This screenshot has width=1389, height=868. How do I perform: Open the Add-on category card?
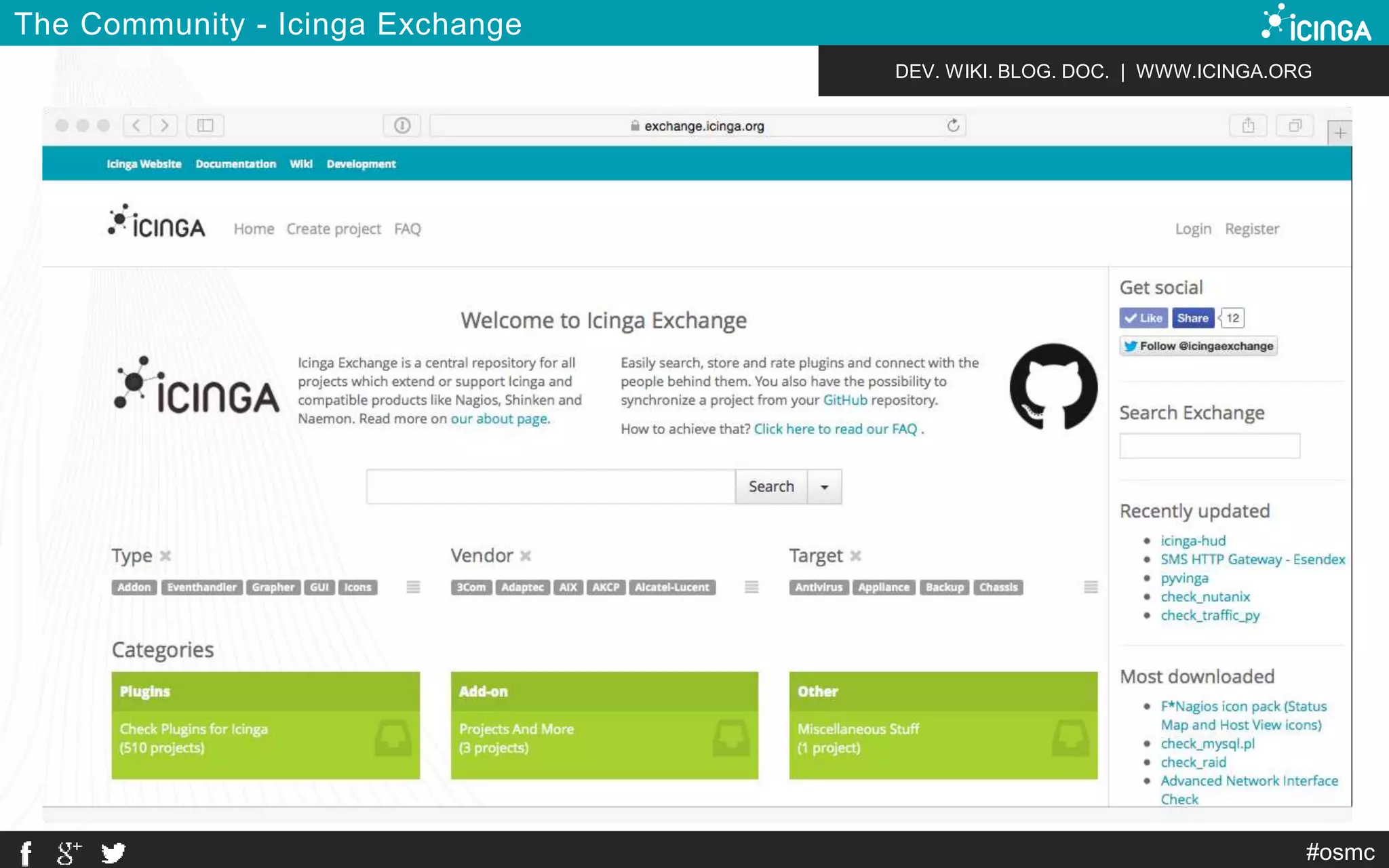(x=604, y=726)
